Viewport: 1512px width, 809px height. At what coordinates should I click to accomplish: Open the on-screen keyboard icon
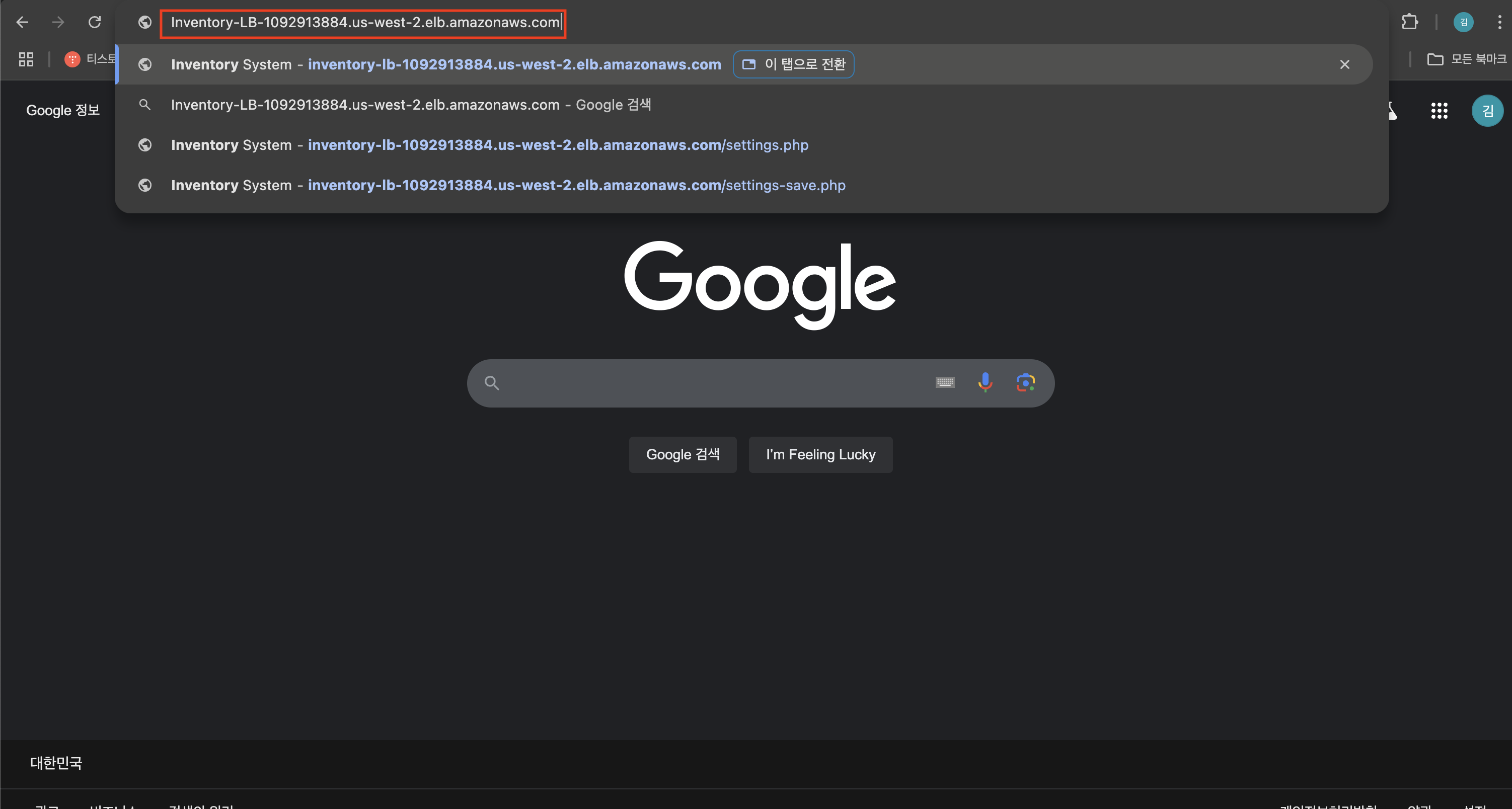click(x=944, y=382)
